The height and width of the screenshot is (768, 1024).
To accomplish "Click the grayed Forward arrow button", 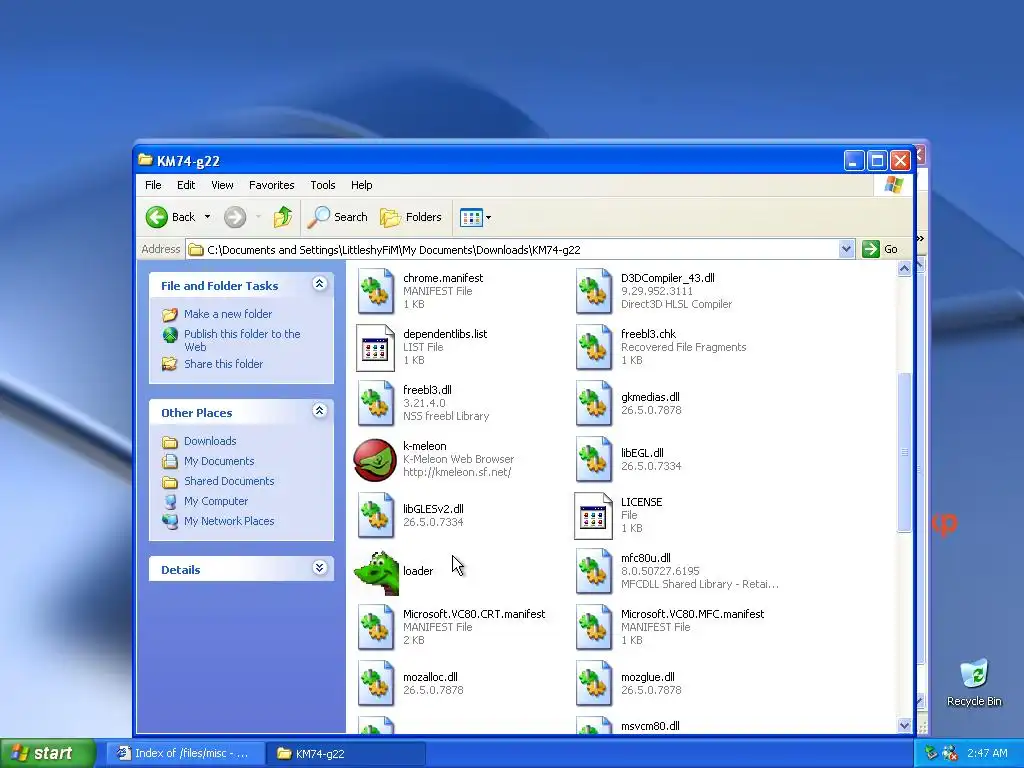I will (x=235, y=217).
